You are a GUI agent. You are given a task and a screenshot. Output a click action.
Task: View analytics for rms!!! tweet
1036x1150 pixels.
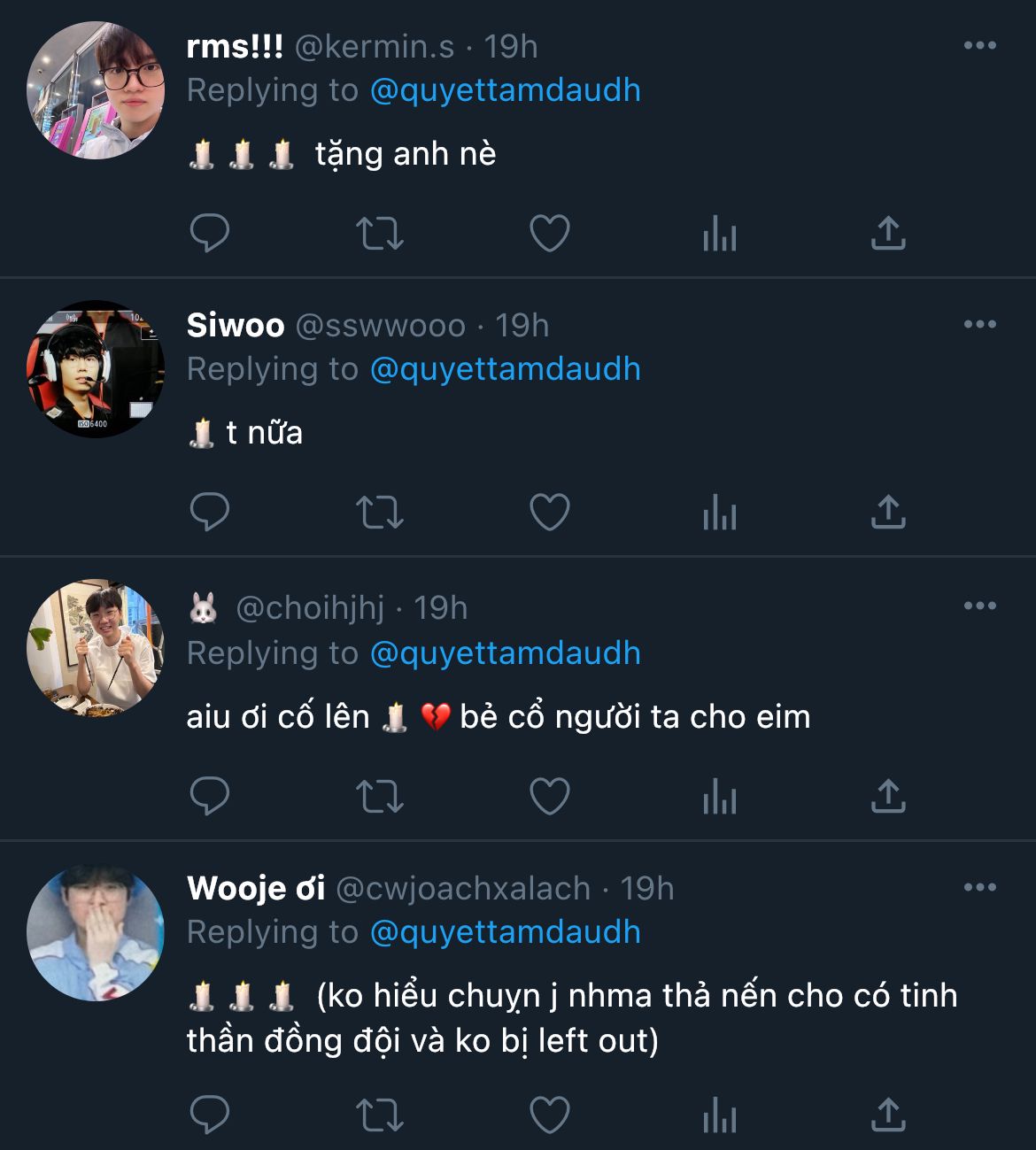click(719, 234)
